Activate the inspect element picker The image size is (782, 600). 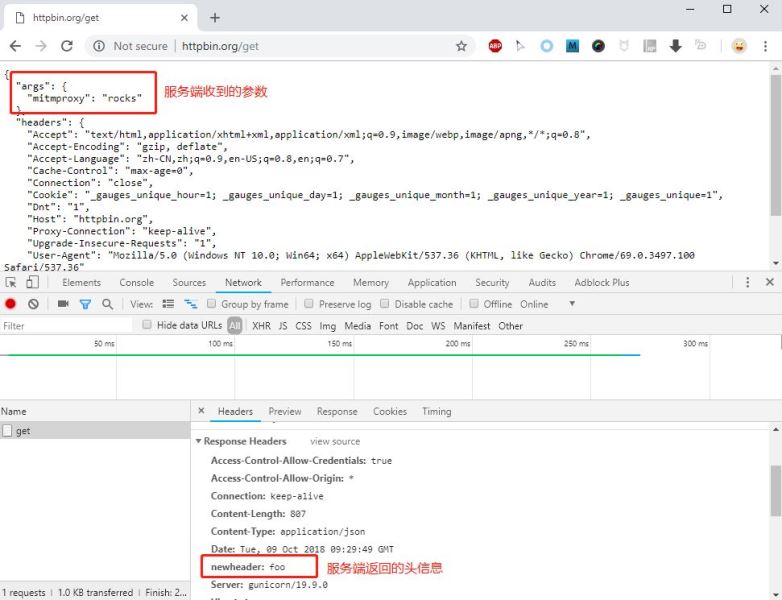[x=10, y=282]
